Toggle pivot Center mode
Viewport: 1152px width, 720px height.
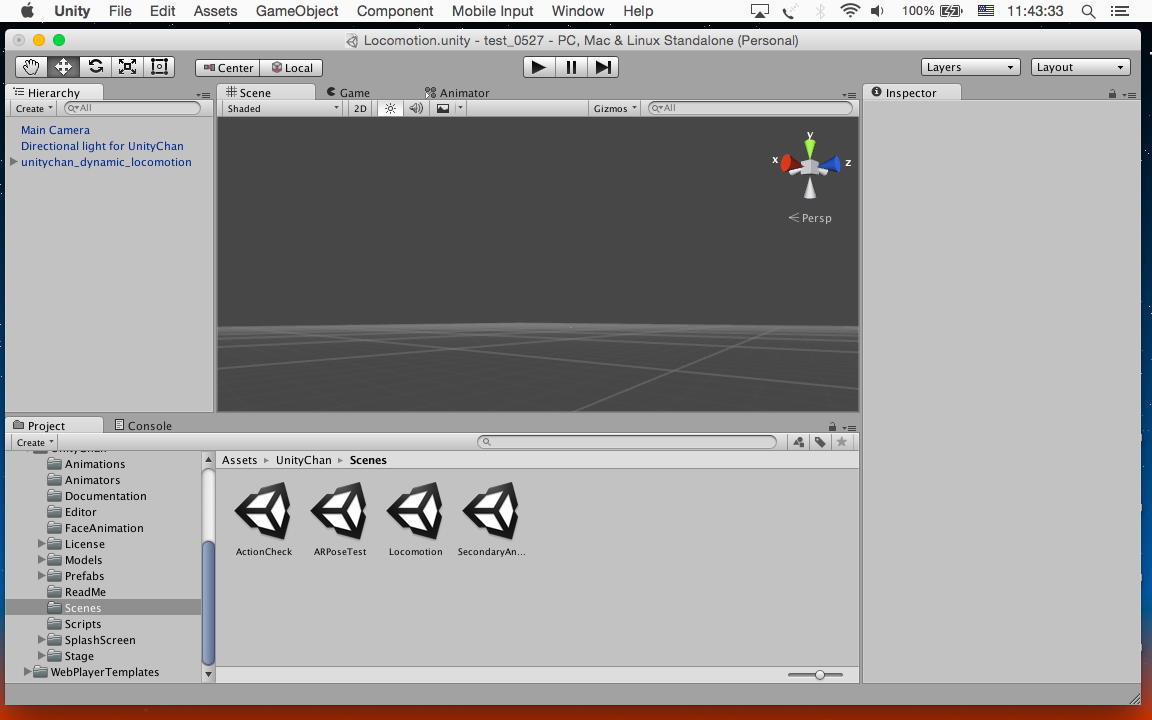(228, 68)
